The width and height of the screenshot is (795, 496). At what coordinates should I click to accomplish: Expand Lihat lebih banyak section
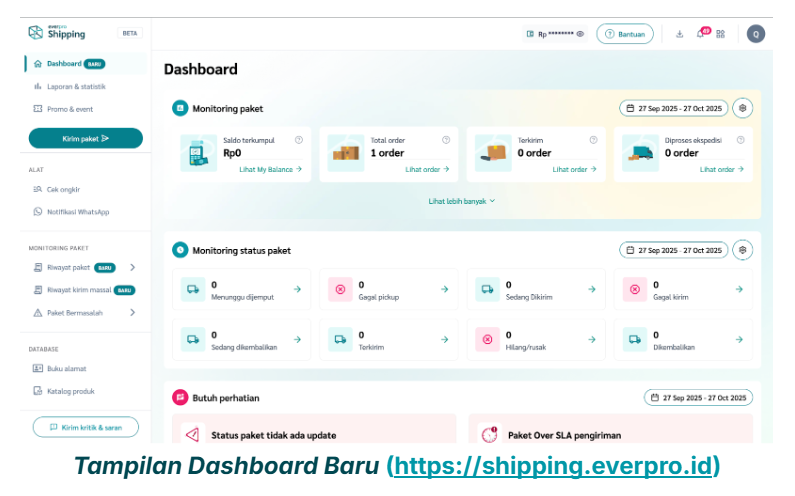461,201
